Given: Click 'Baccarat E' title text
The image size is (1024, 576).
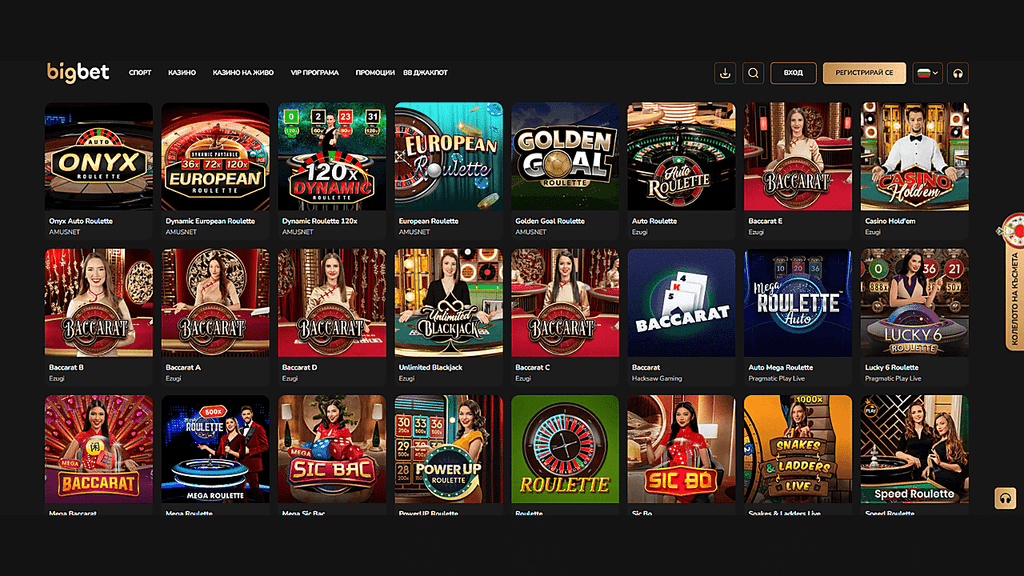Looking at the screenshot, I should 765,221.
